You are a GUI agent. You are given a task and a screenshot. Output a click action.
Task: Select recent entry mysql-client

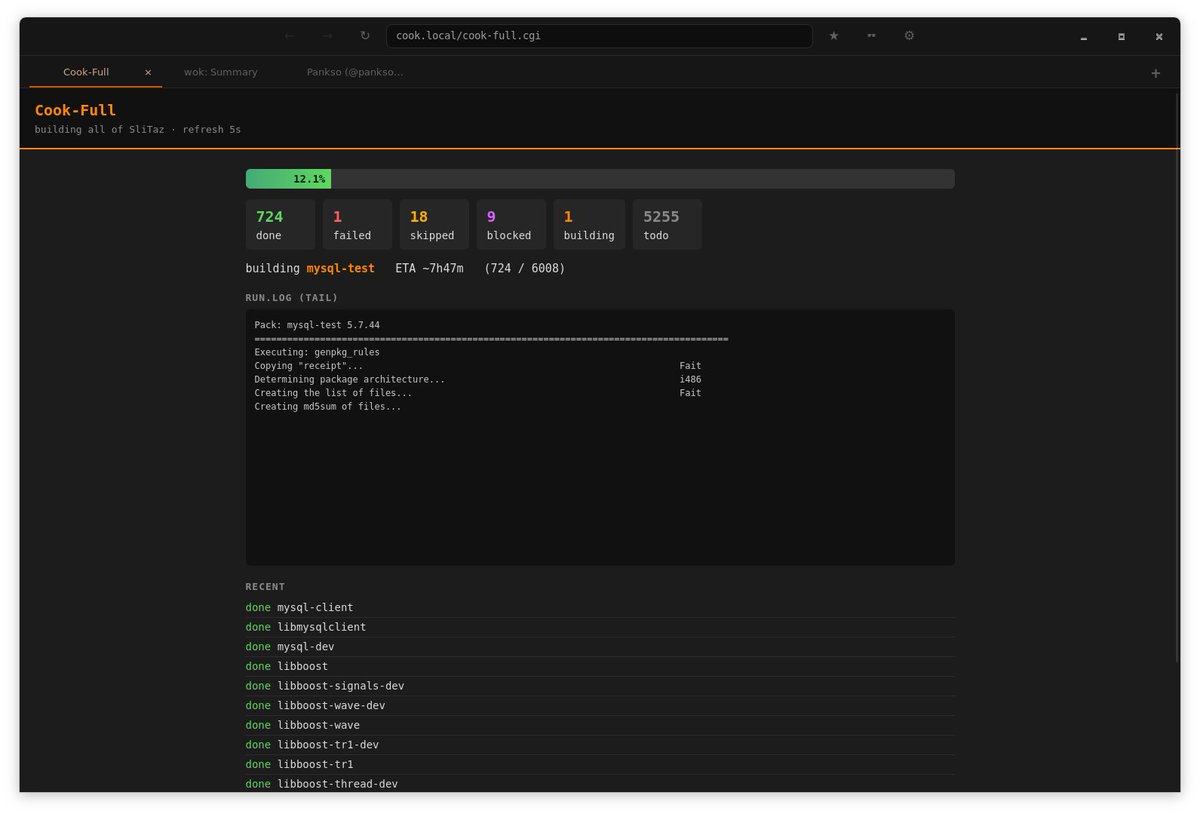600,607
